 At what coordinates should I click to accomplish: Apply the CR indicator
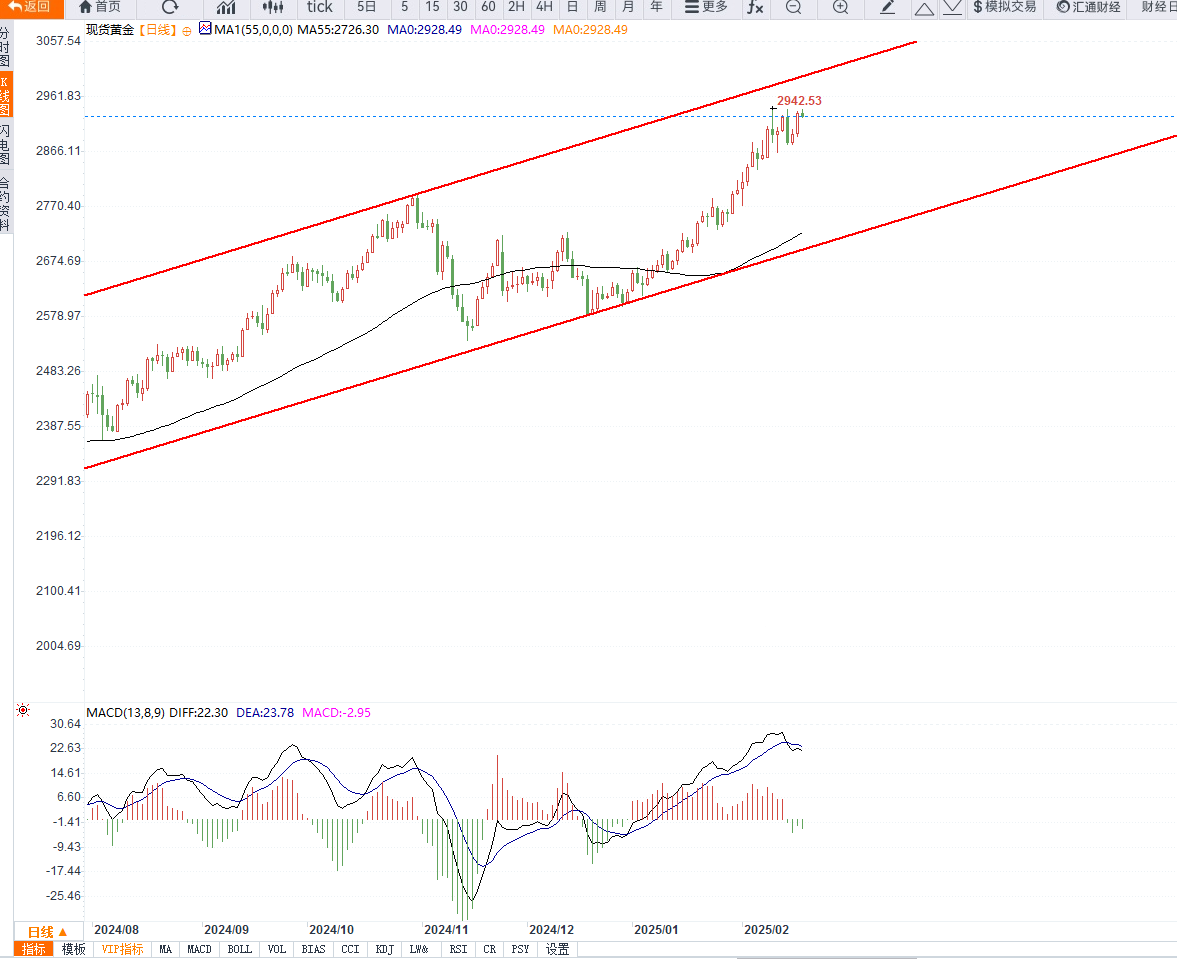(x=489, y=949)
